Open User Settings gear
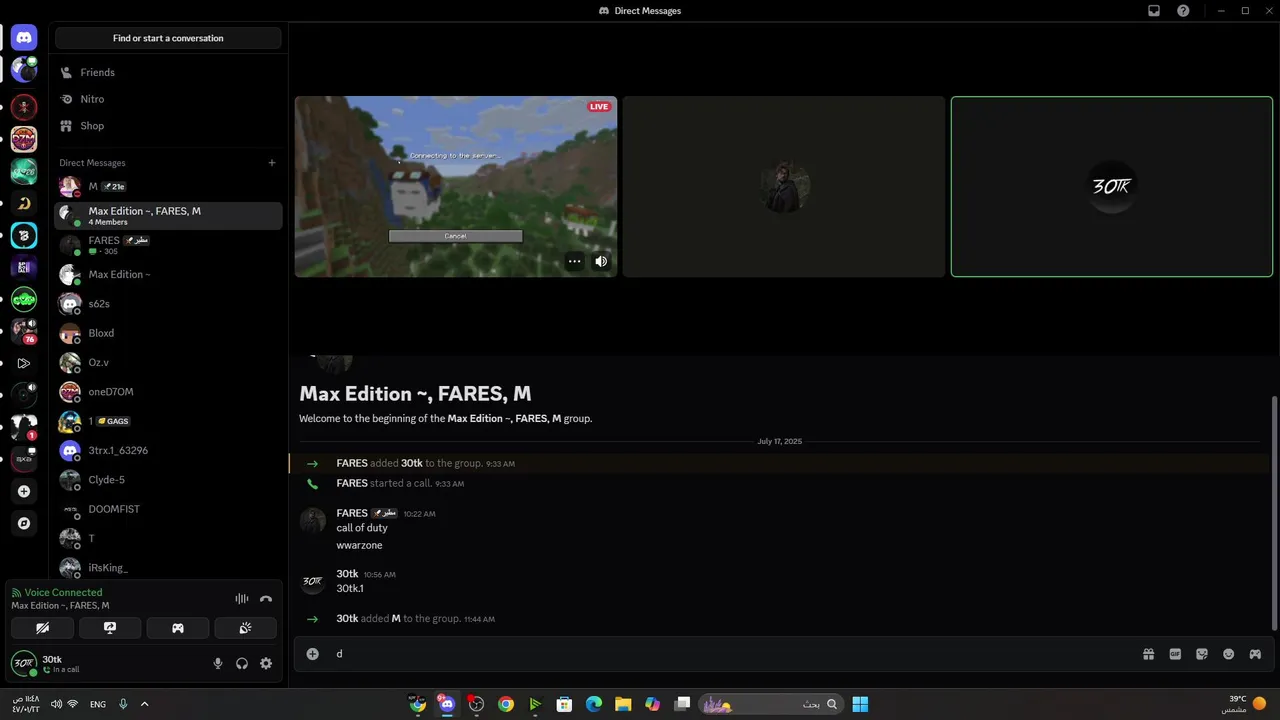 coord(266,663)
